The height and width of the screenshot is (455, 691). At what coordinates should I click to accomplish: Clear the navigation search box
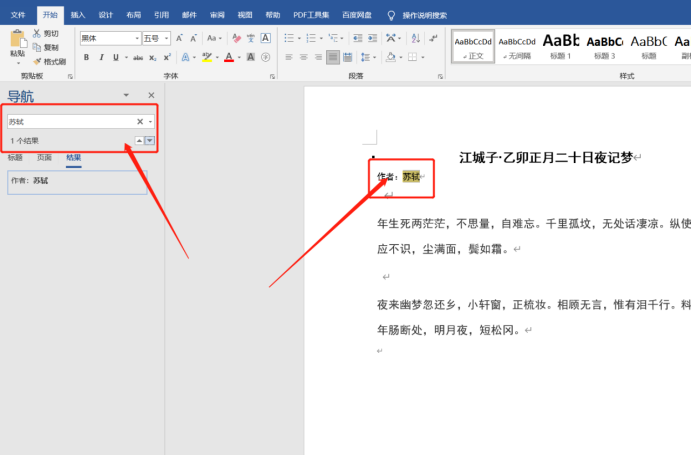click(x=140, y=122)
